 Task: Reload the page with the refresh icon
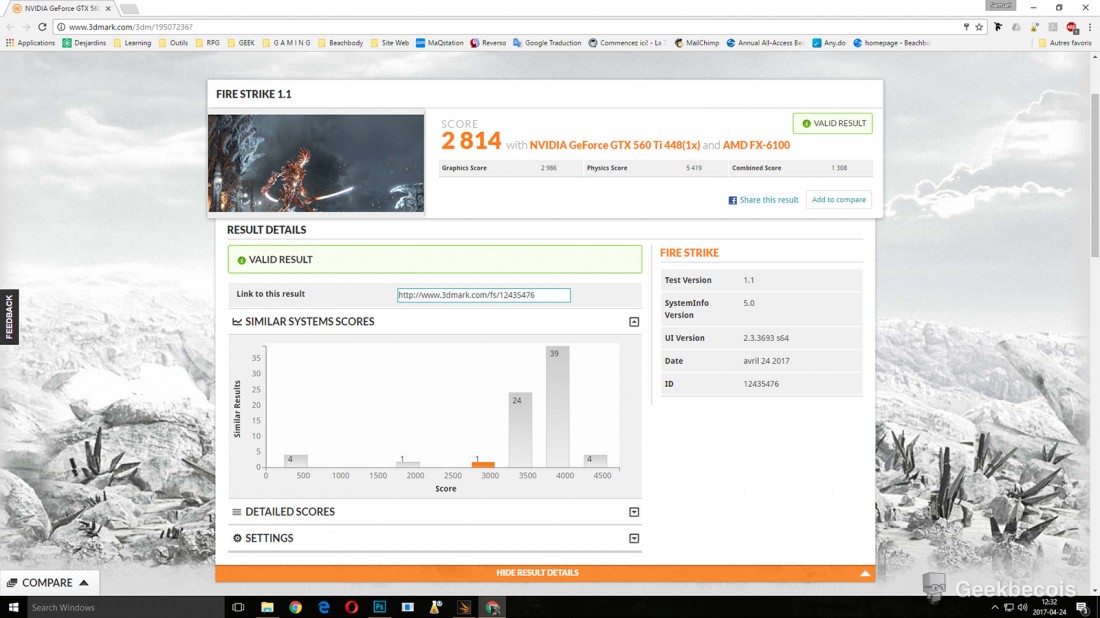pyautogui.click(x=42, y=27)
